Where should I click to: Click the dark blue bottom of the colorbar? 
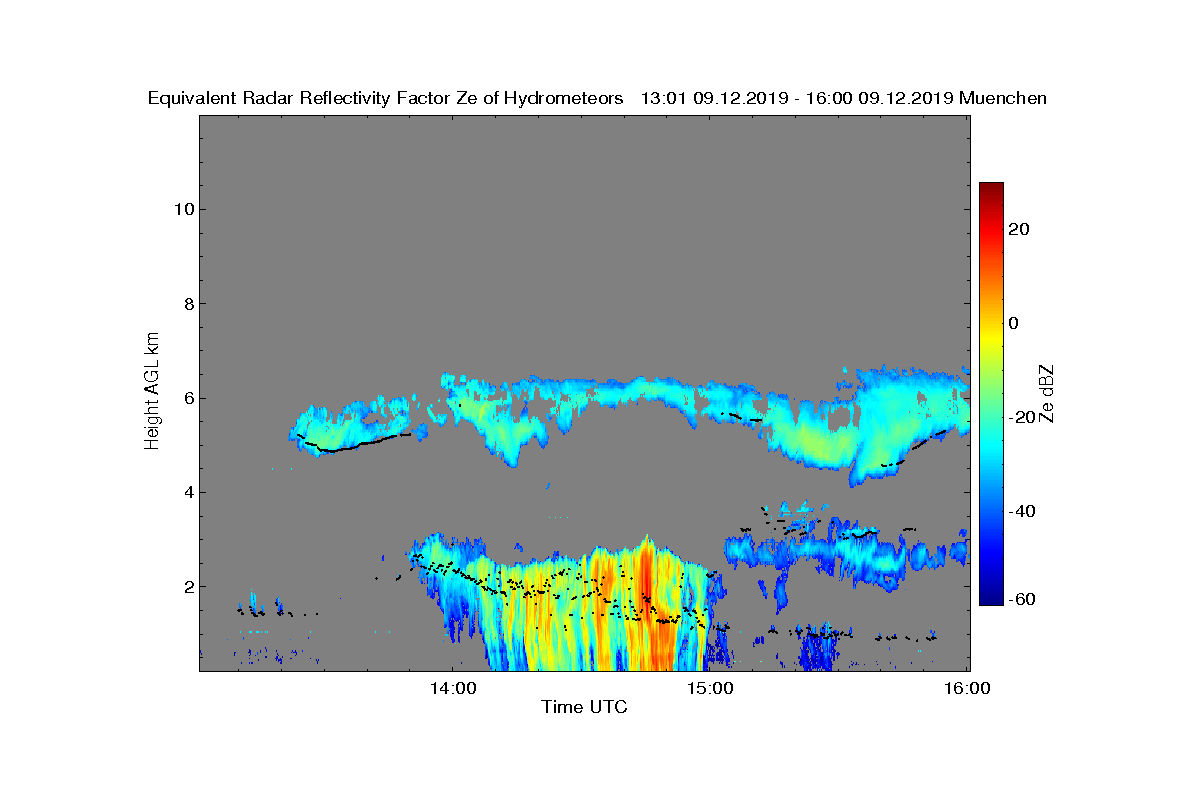pos(991,597)
